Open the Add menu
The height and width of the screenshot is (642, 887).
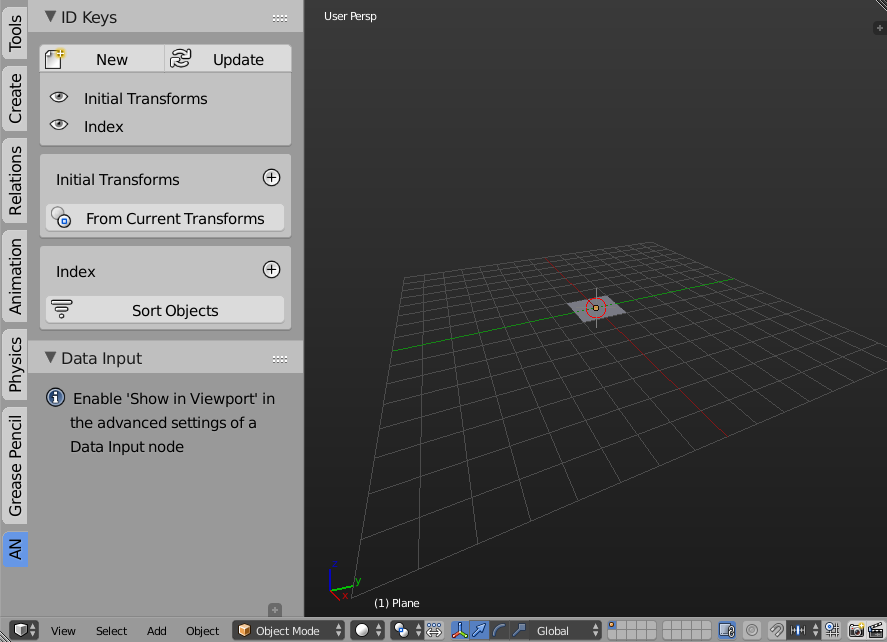click(x=157, y=631)
